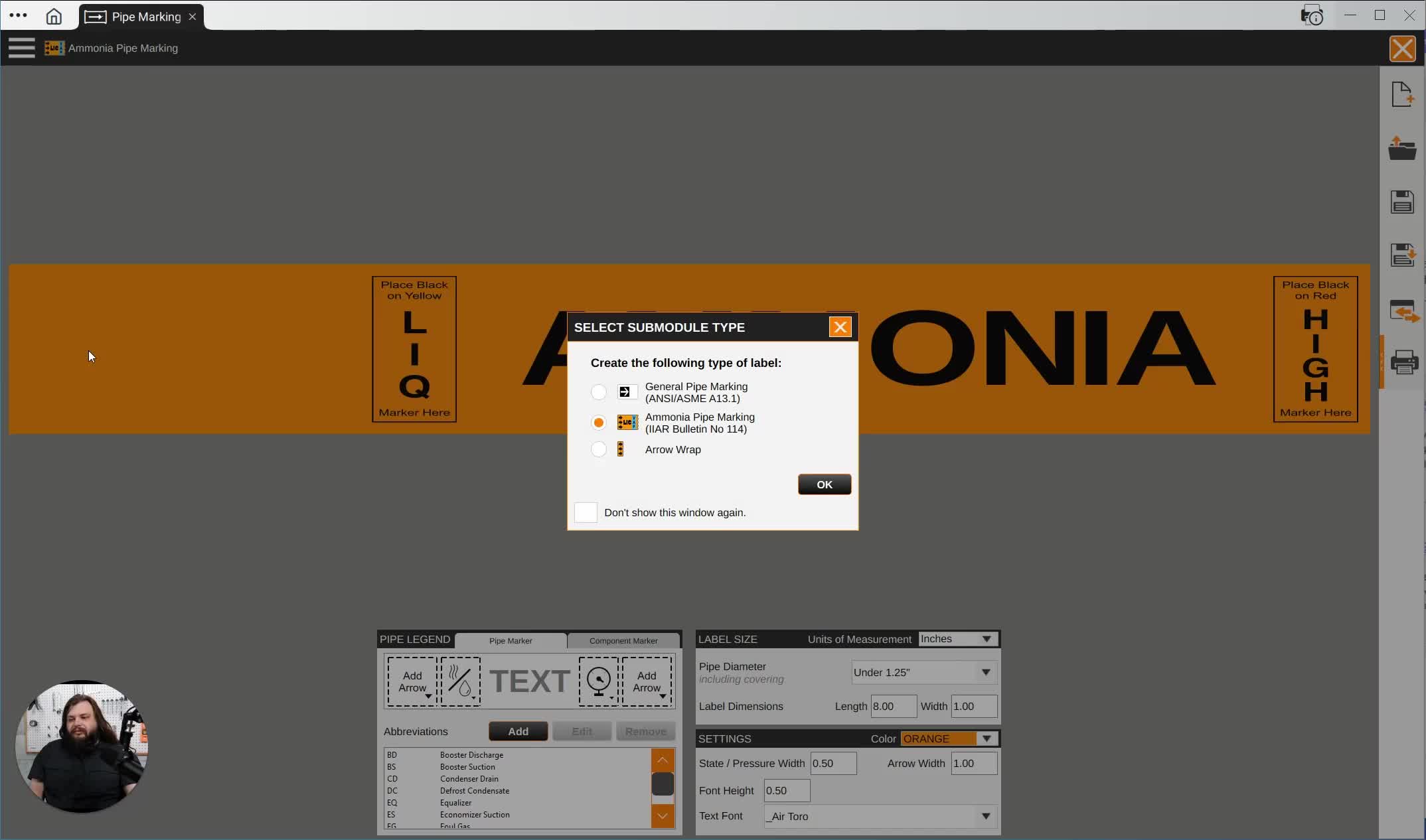The image size is (1426, 840).
Task: Select the Pipe Marking window tab
Action: [141, 17]
